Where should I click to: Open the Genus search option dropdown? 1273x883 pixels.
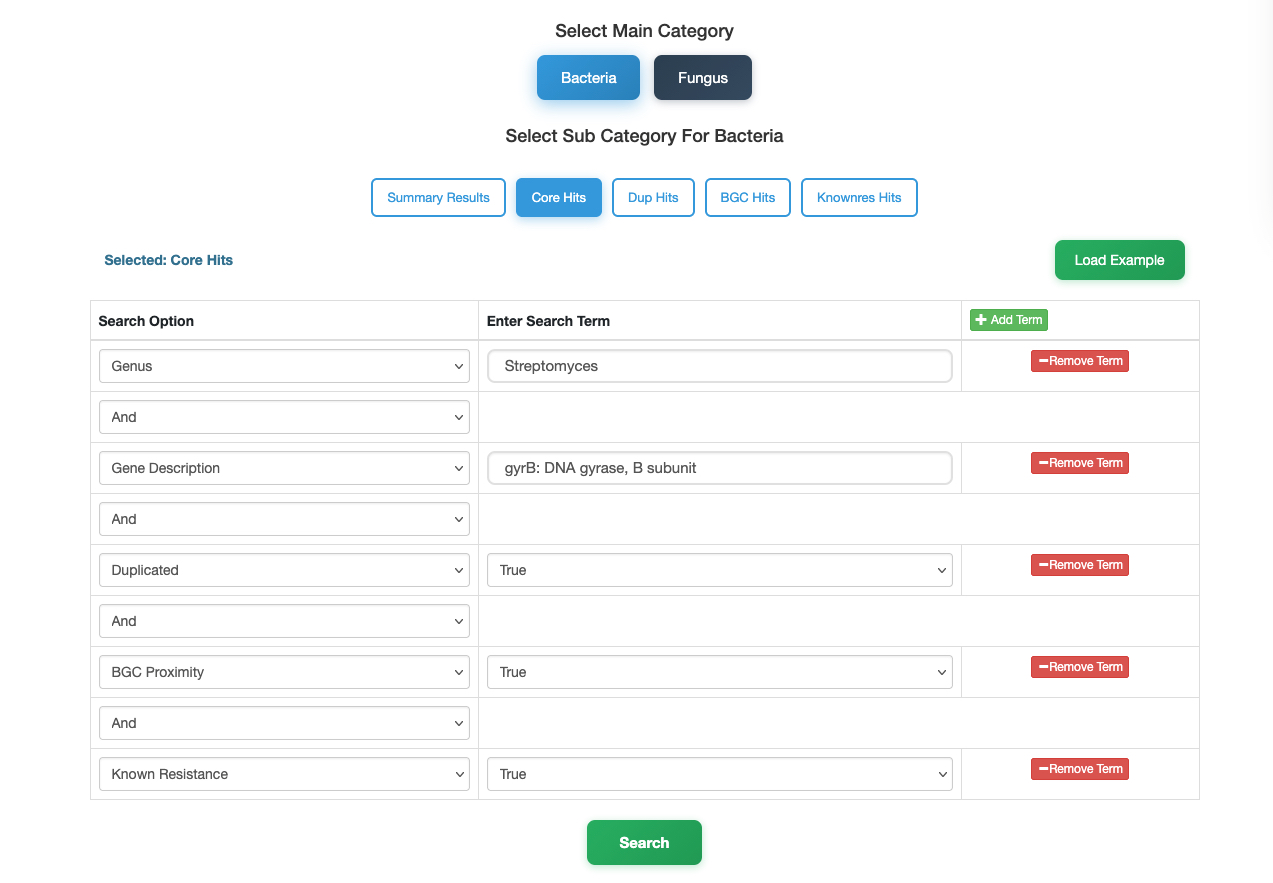point(284,365)
